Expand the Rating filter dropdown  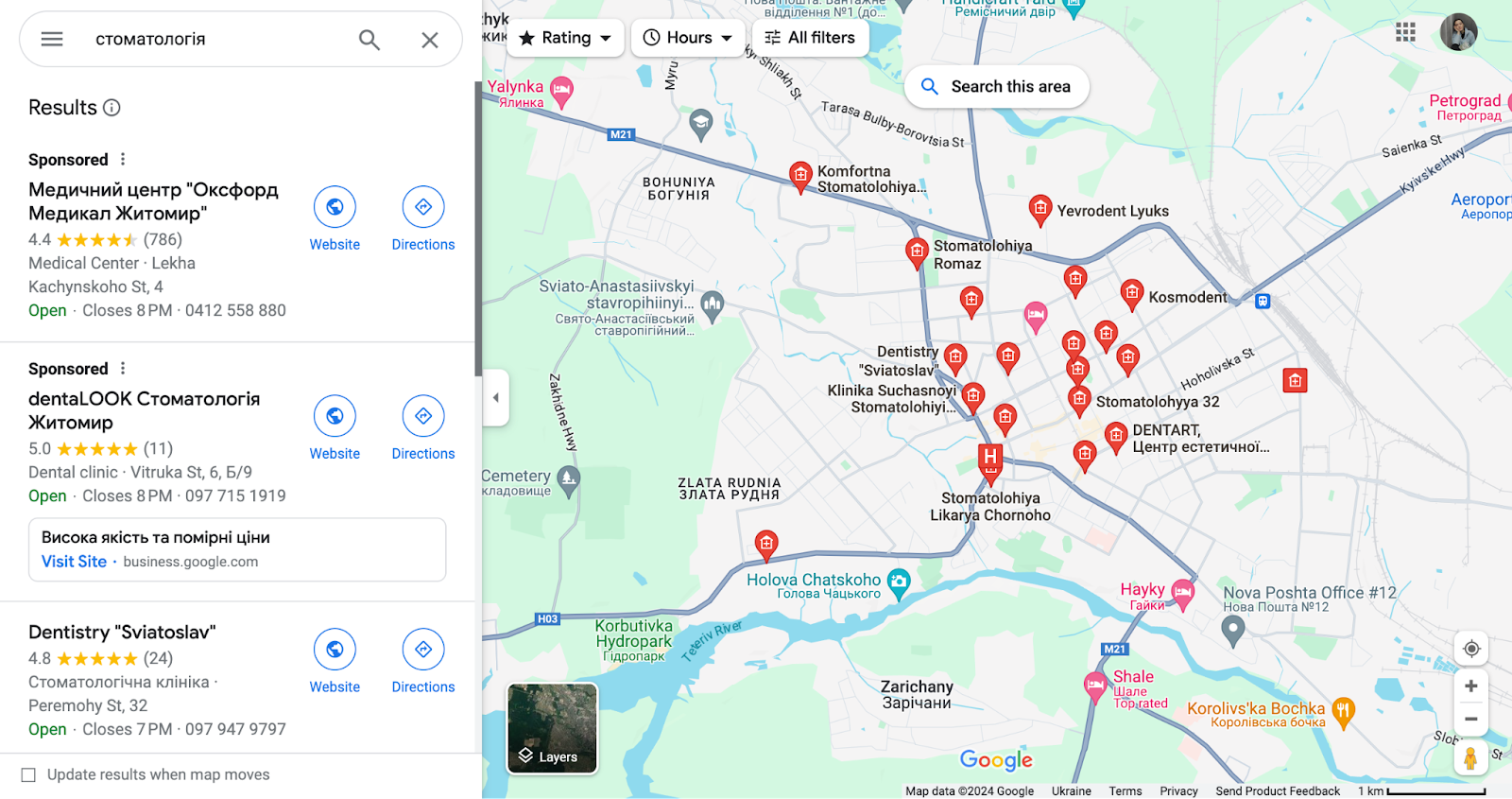pos(565,38)
